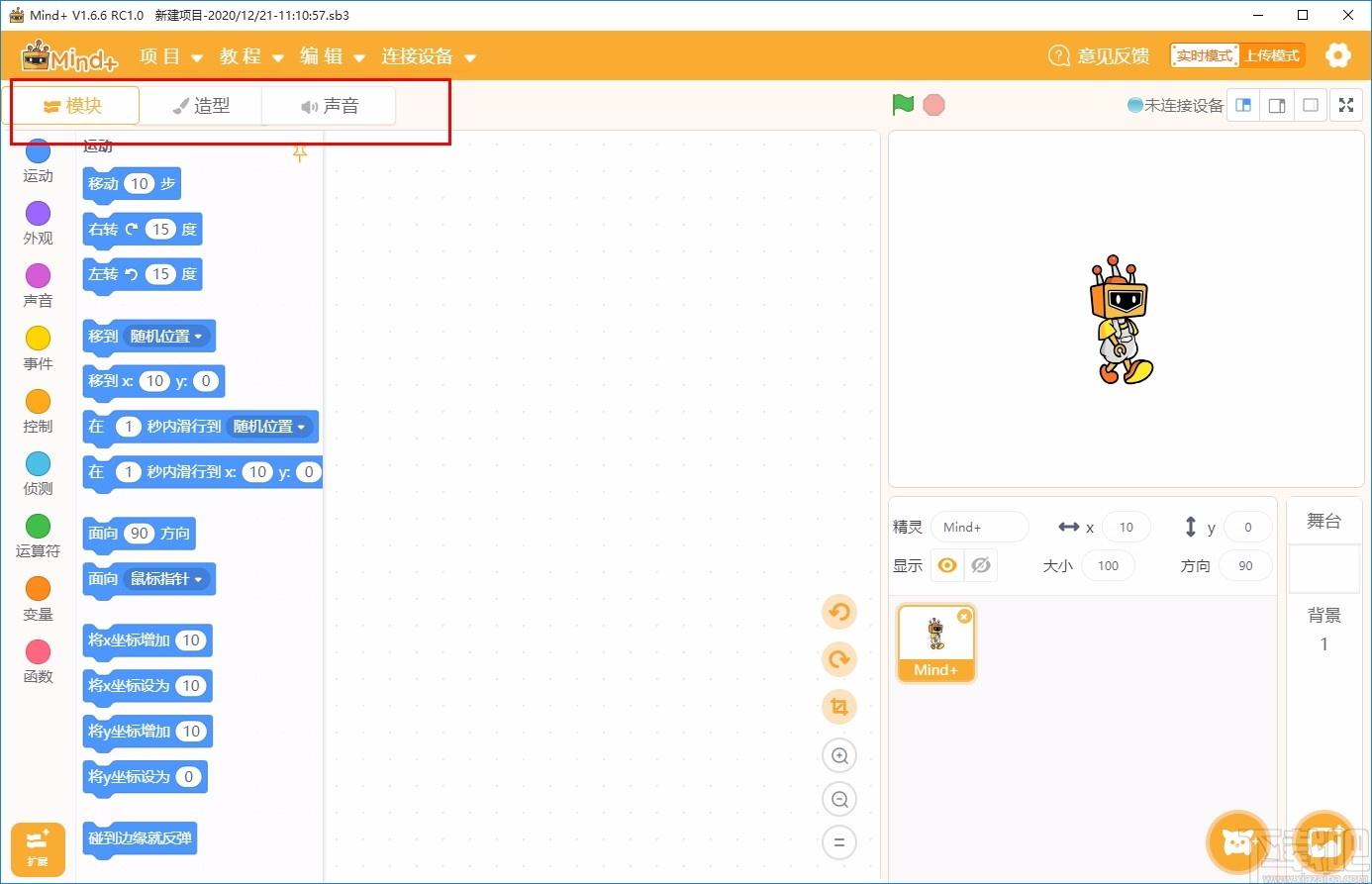Select the hidden-stage layout icon

(1311, 105)
